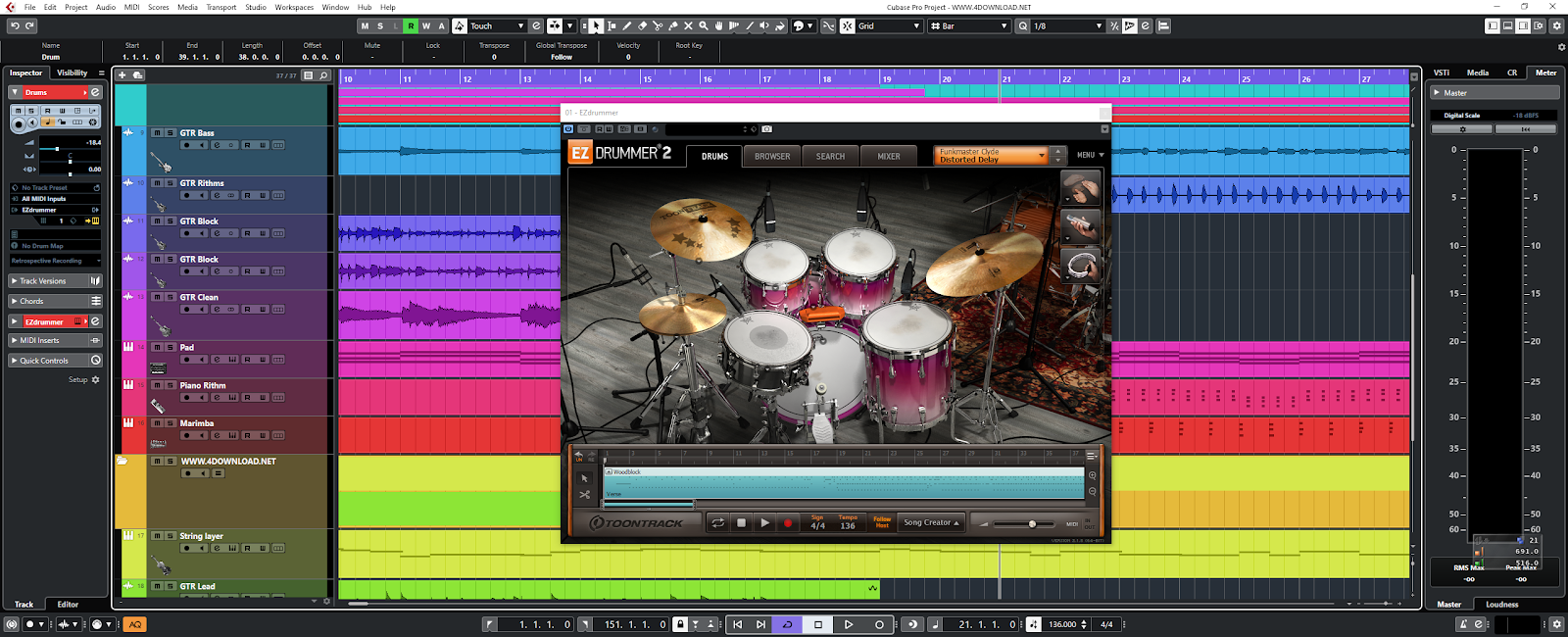Screen dimensions: 1568x637
Task: Click the zoom-in magnifier in EZdrummer timeline
Action: [x=1093, y=475]
